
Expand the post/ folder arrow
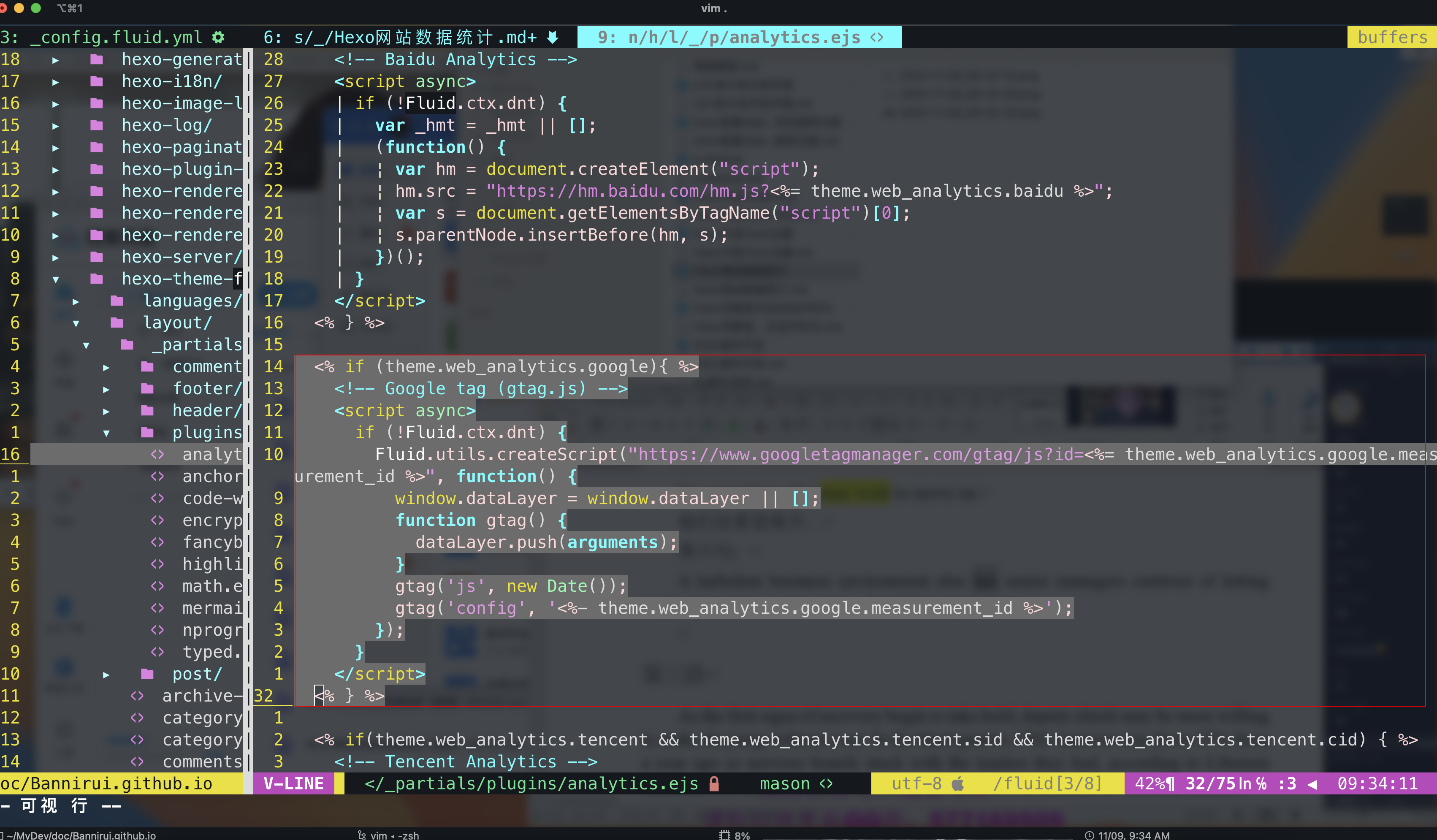(x=106, y=675)
